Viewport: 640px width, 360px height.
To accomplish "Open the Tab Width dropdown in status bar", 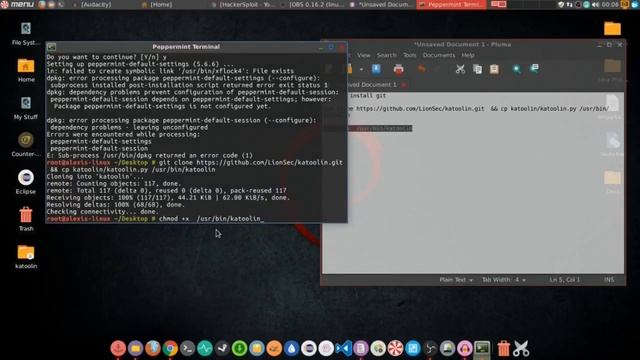I will (x=504, y=280).
